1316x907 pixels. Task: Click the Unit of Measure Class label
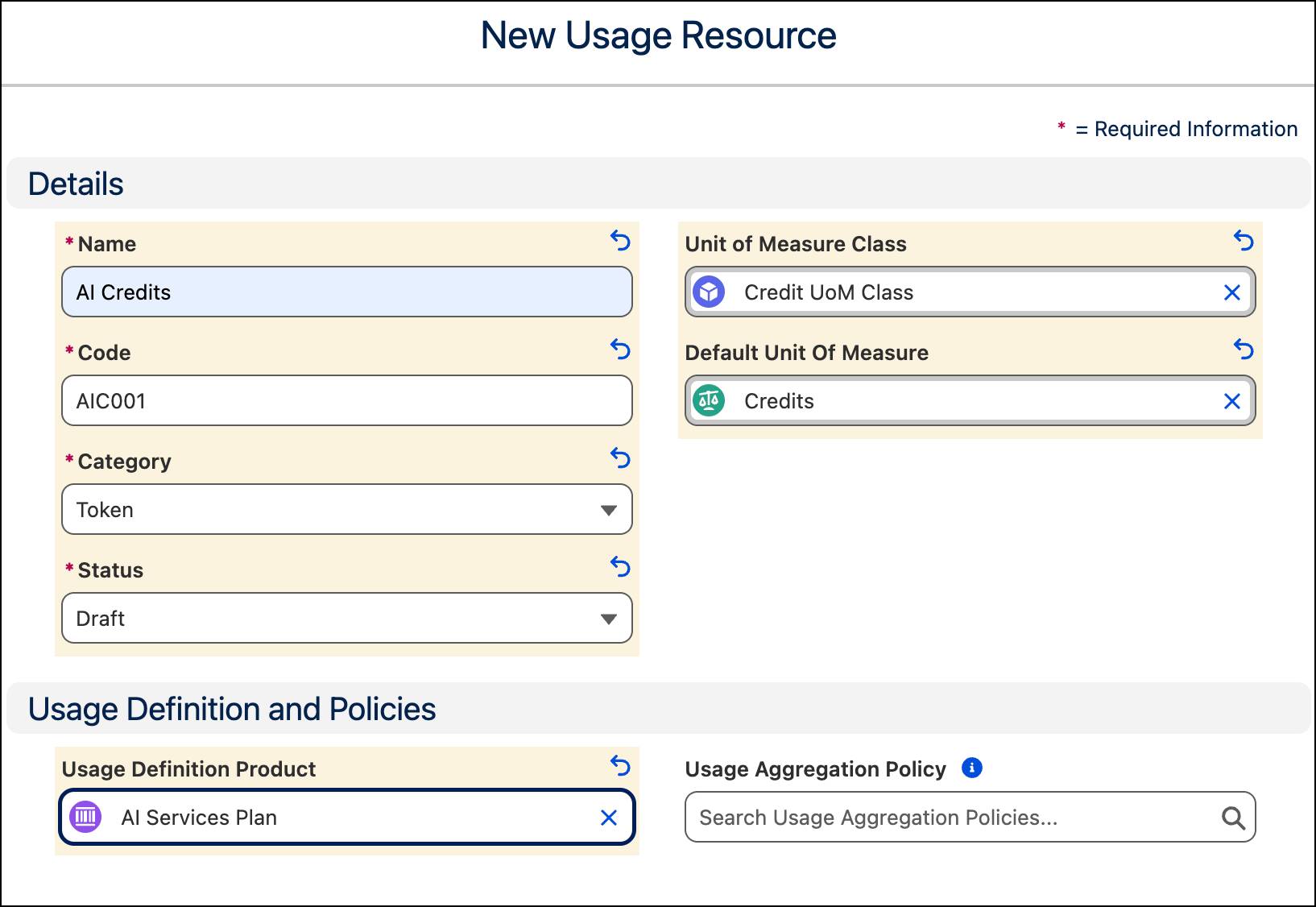pyautogui.click(x=796, y=244)
